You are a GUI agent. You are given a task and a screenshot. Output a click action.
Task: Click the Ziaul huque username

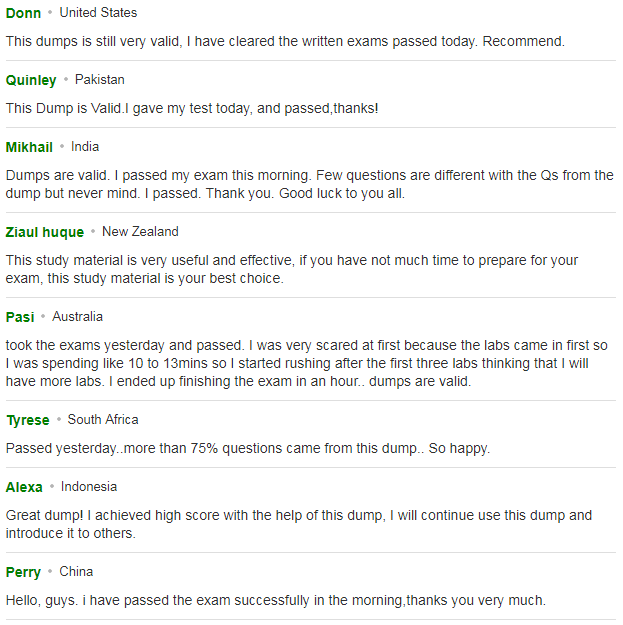(45, 232)
